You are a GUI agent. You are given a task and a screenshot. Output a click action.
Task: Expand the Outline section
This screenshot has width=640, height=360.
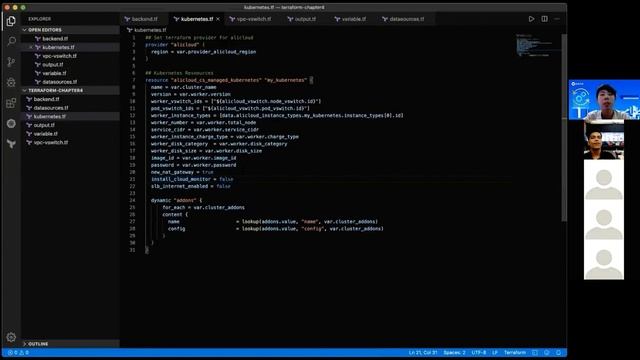coord(71,344)
